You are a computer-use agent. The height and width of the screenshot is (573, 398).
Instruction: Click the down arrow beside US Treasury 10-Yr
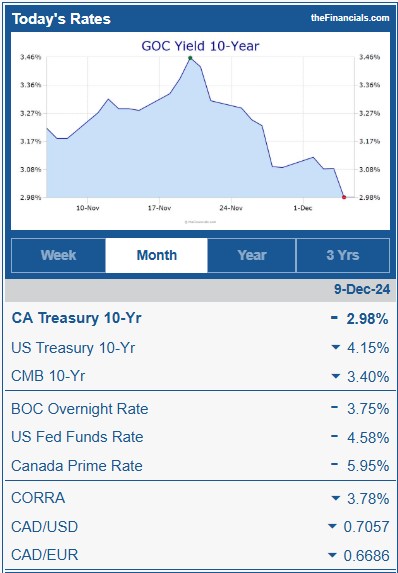(x=336, y=347)
